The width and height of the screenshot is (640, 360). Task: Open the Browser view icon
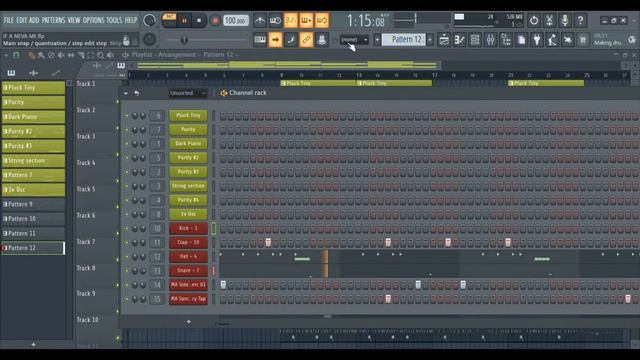pos(506,40)
